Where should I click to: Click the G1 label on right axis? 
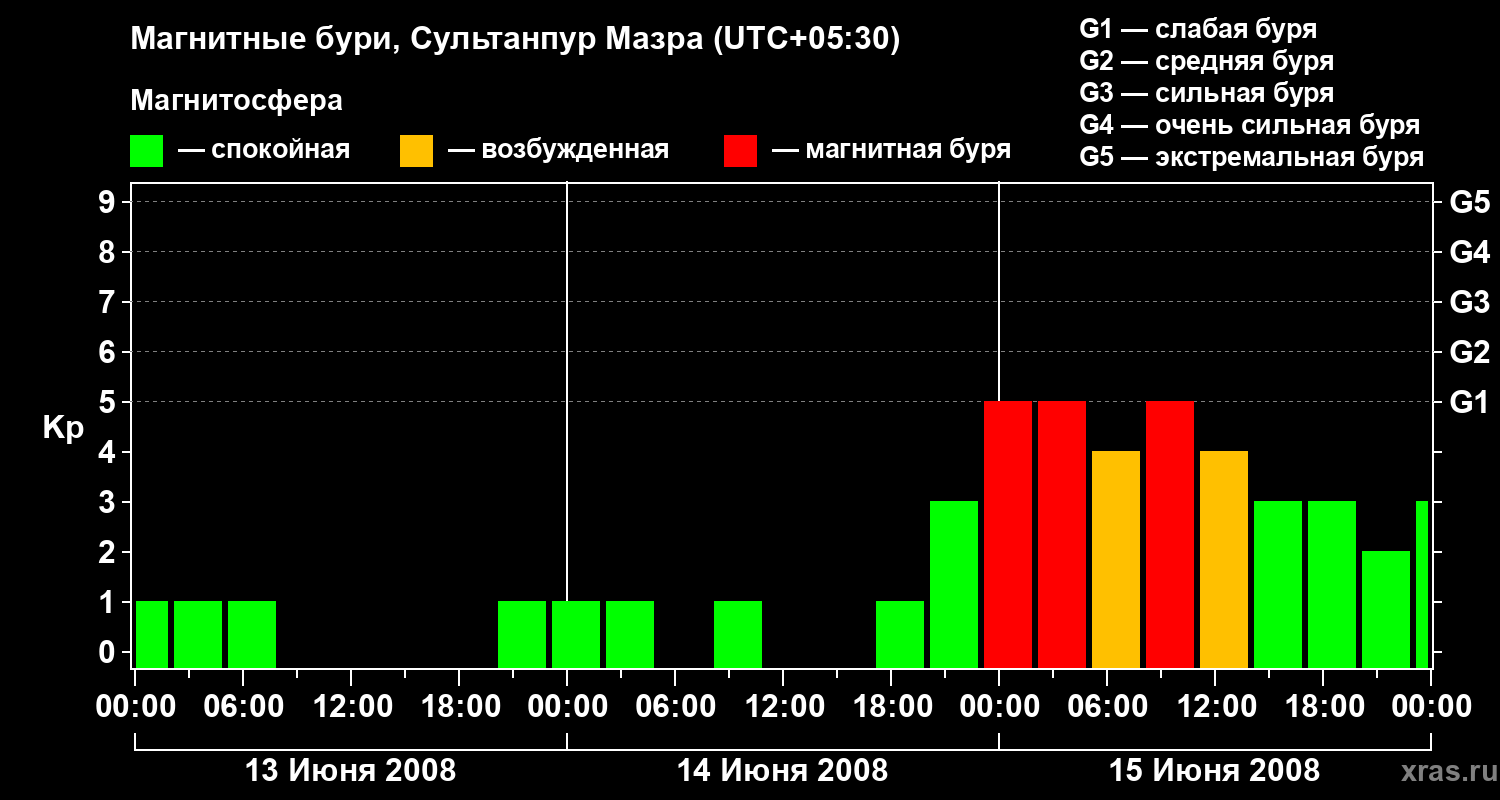(1470, 403)
